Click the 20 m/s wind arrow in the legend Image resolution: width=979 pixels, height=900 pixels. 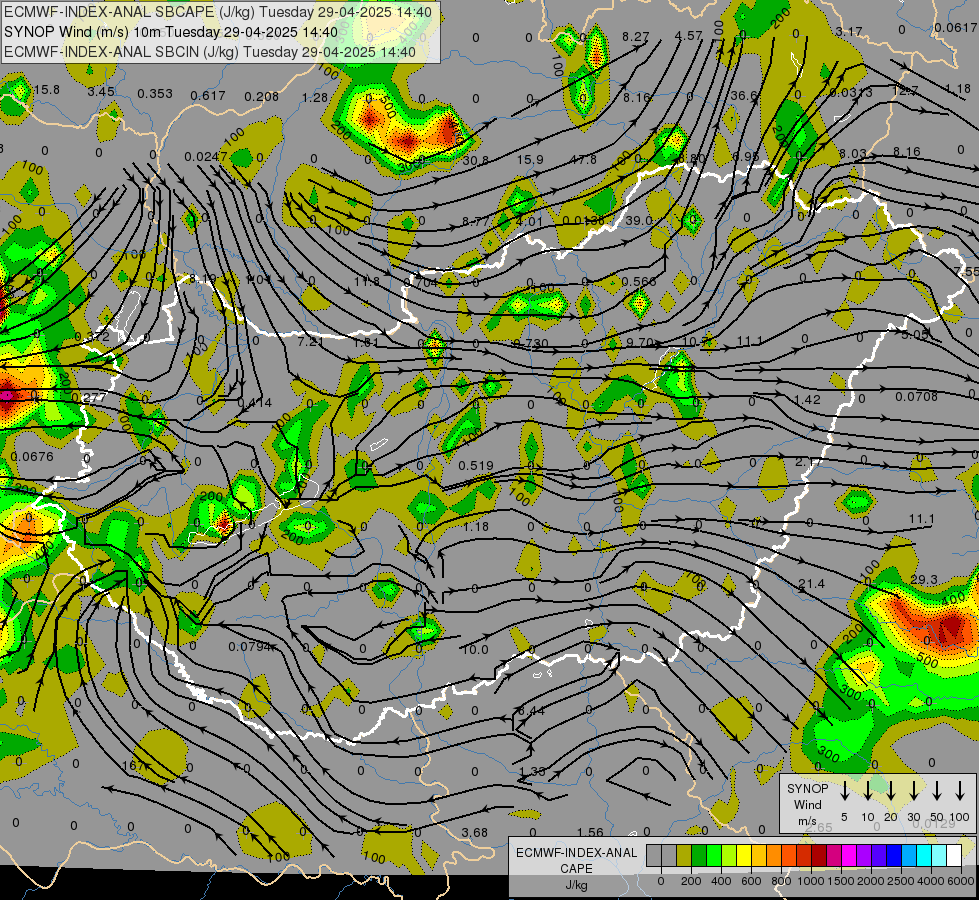click(x=891, y=791)
